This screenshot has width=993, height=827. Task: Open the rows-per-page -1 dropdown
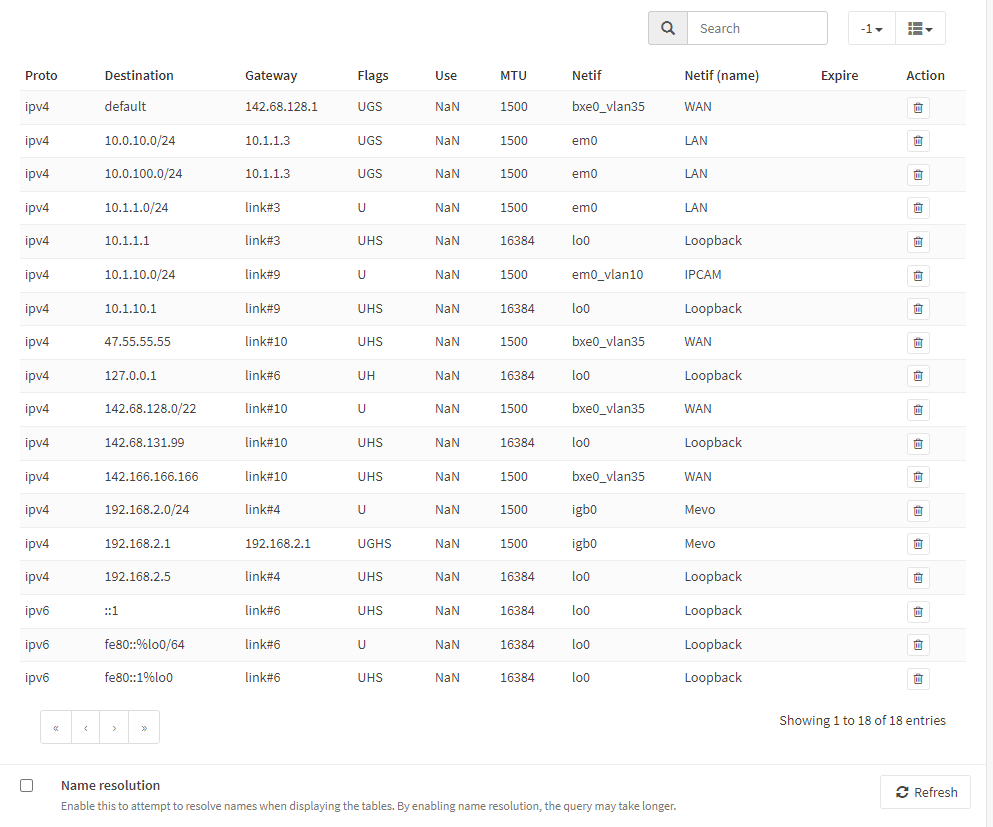pos(871,28)
